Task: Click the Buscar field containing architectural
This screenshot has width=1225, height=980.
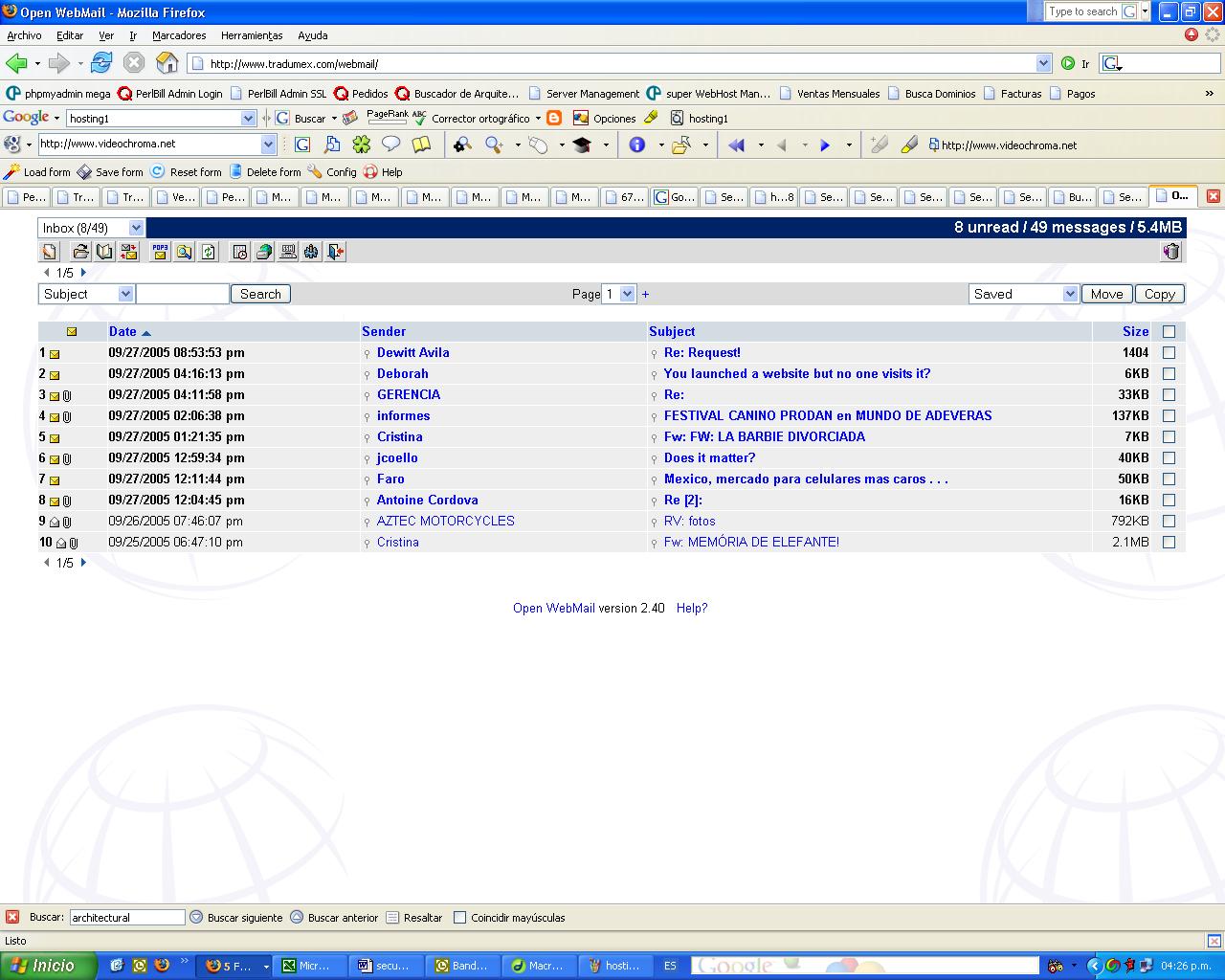Action: pyautogui.click(x=127, y=917)
